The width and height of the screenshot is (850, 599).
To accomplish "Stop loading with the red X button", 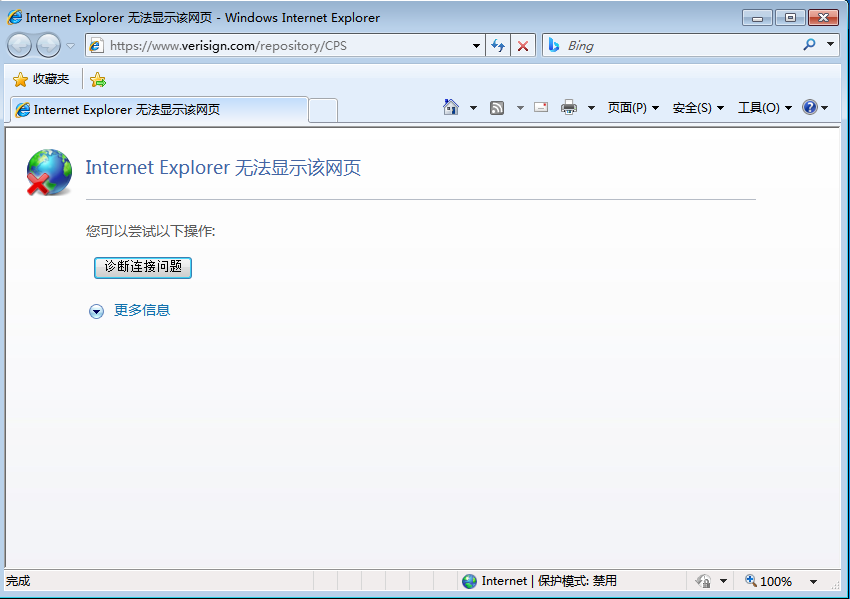I will [x=523, y=46].
